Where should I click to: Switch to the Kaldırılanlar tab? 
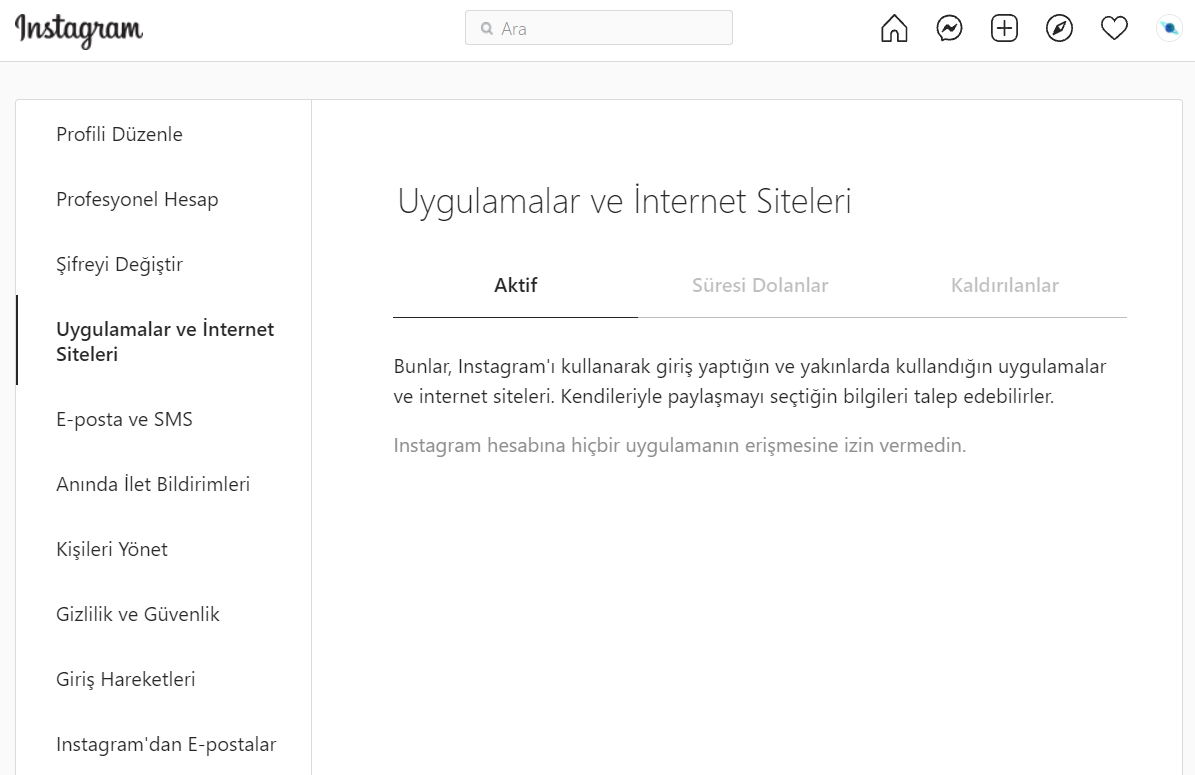point(1004,286)
